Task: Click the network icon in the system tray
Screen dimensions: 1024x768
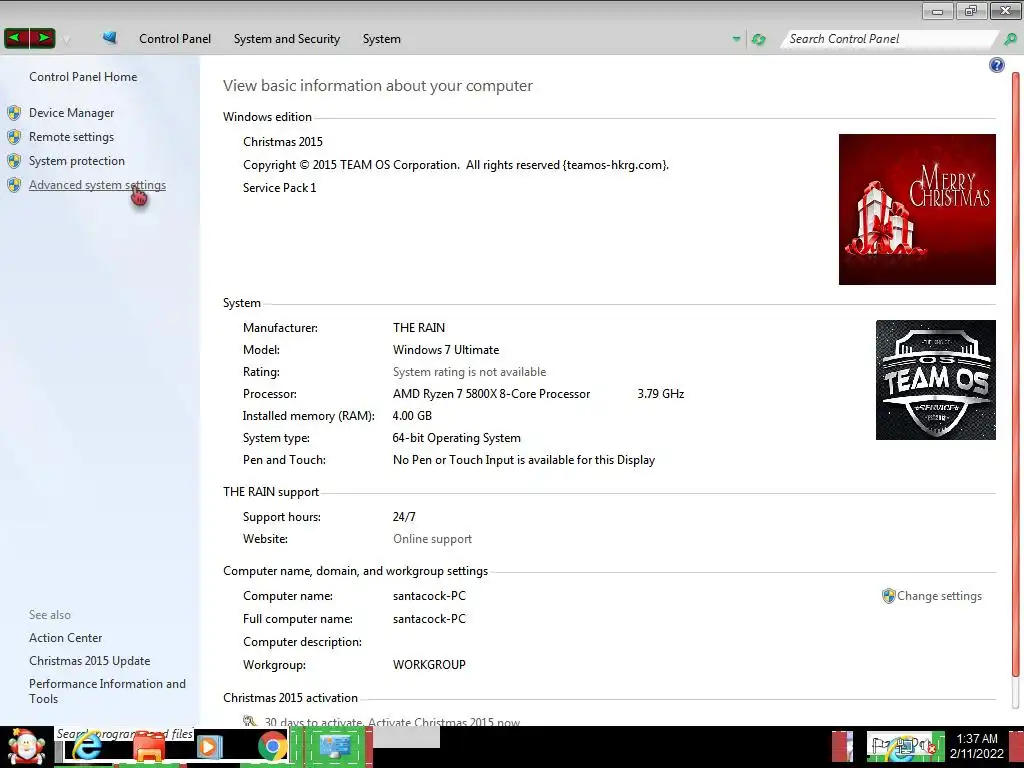Action: point(904,747)
